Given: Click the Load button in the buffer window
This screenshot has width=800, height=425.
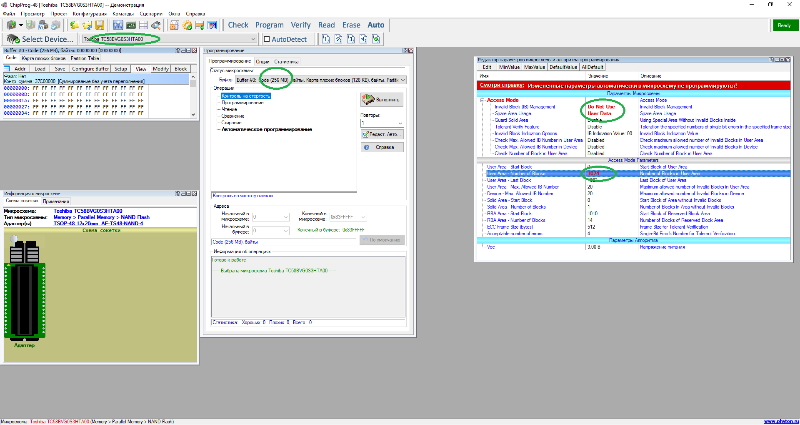Looking at the screenshot, I should 40,69.
